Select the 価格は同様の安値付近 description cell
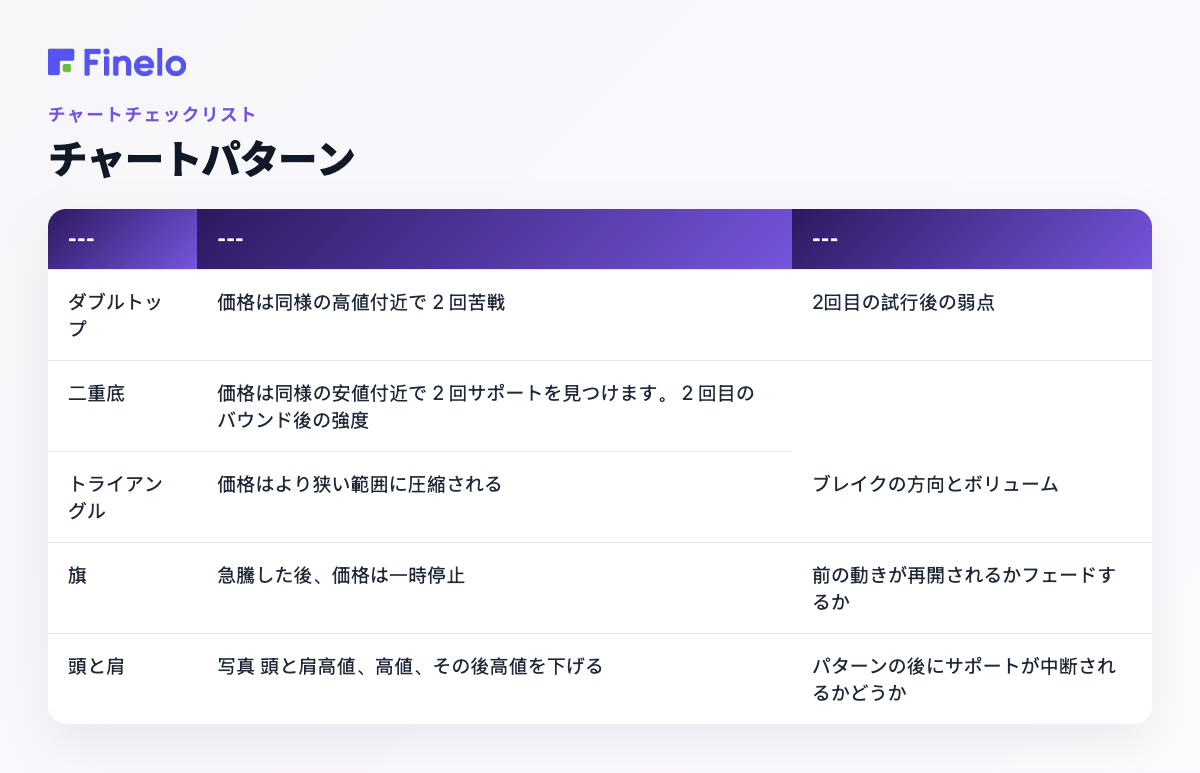 [x=494, y=406]
